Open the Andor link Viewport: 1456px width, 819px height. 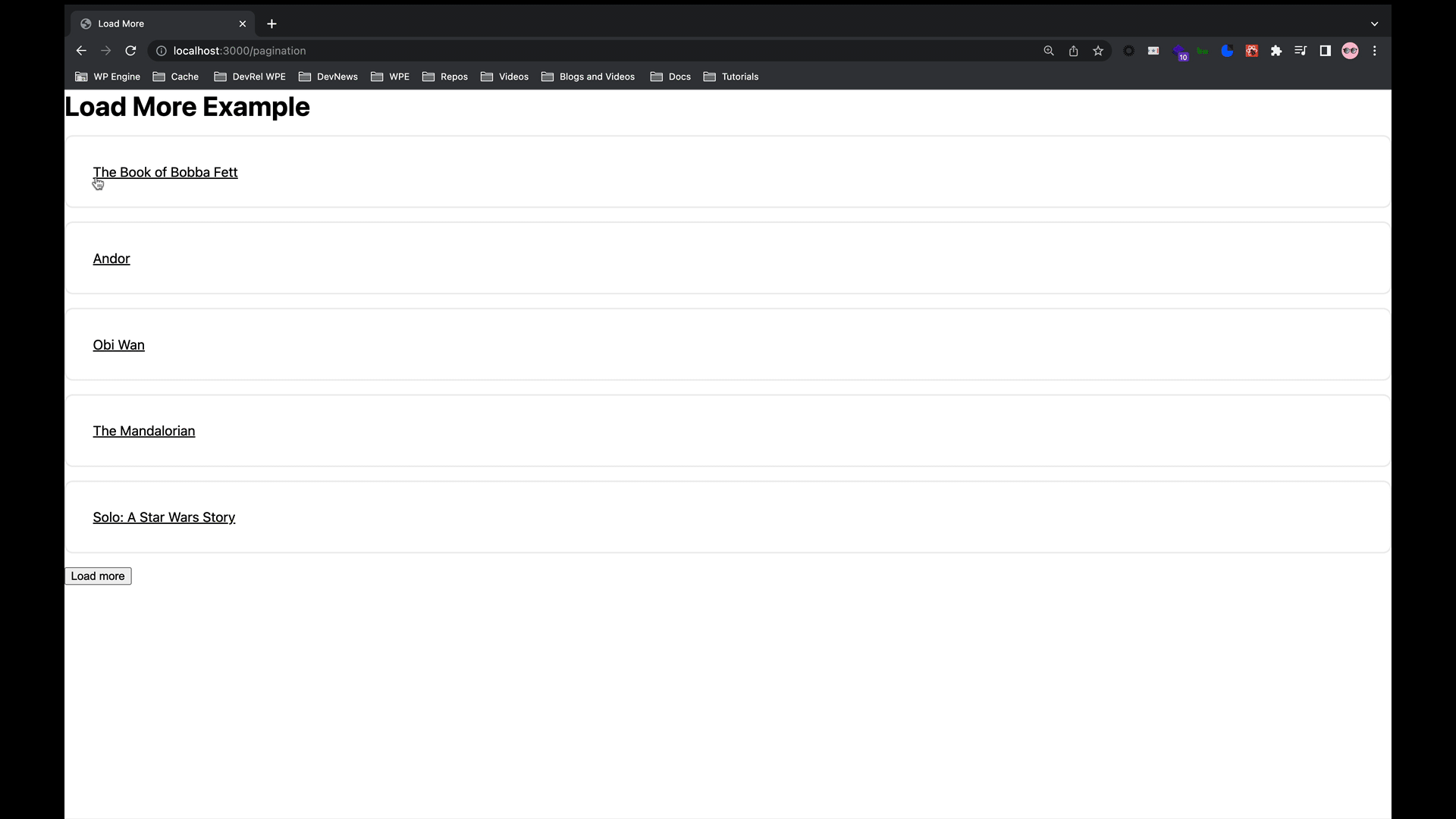(x=111, y=259)
